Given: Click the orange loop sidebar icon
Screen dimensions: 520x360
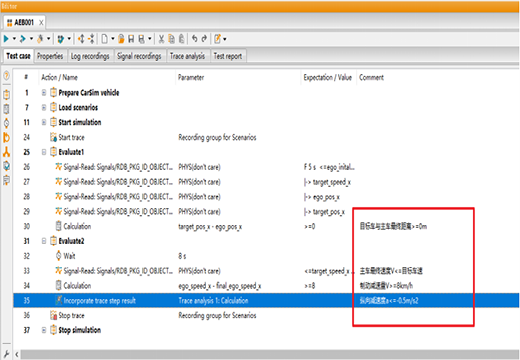Looking at the screenshot, I should click(x=6, y=137).
